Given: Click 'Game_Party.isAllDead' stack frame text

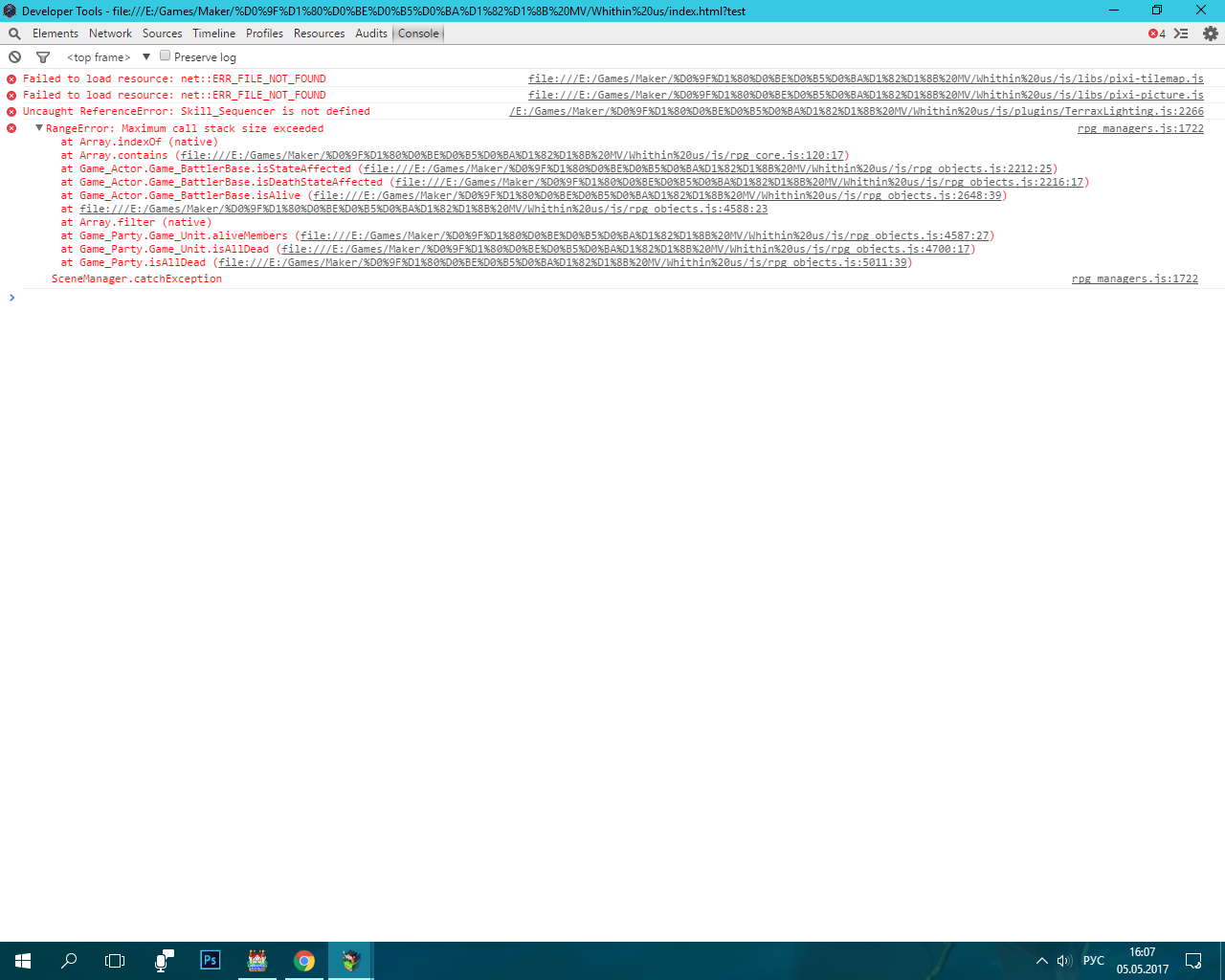Looking at the screenshot, I should [143, 263].
